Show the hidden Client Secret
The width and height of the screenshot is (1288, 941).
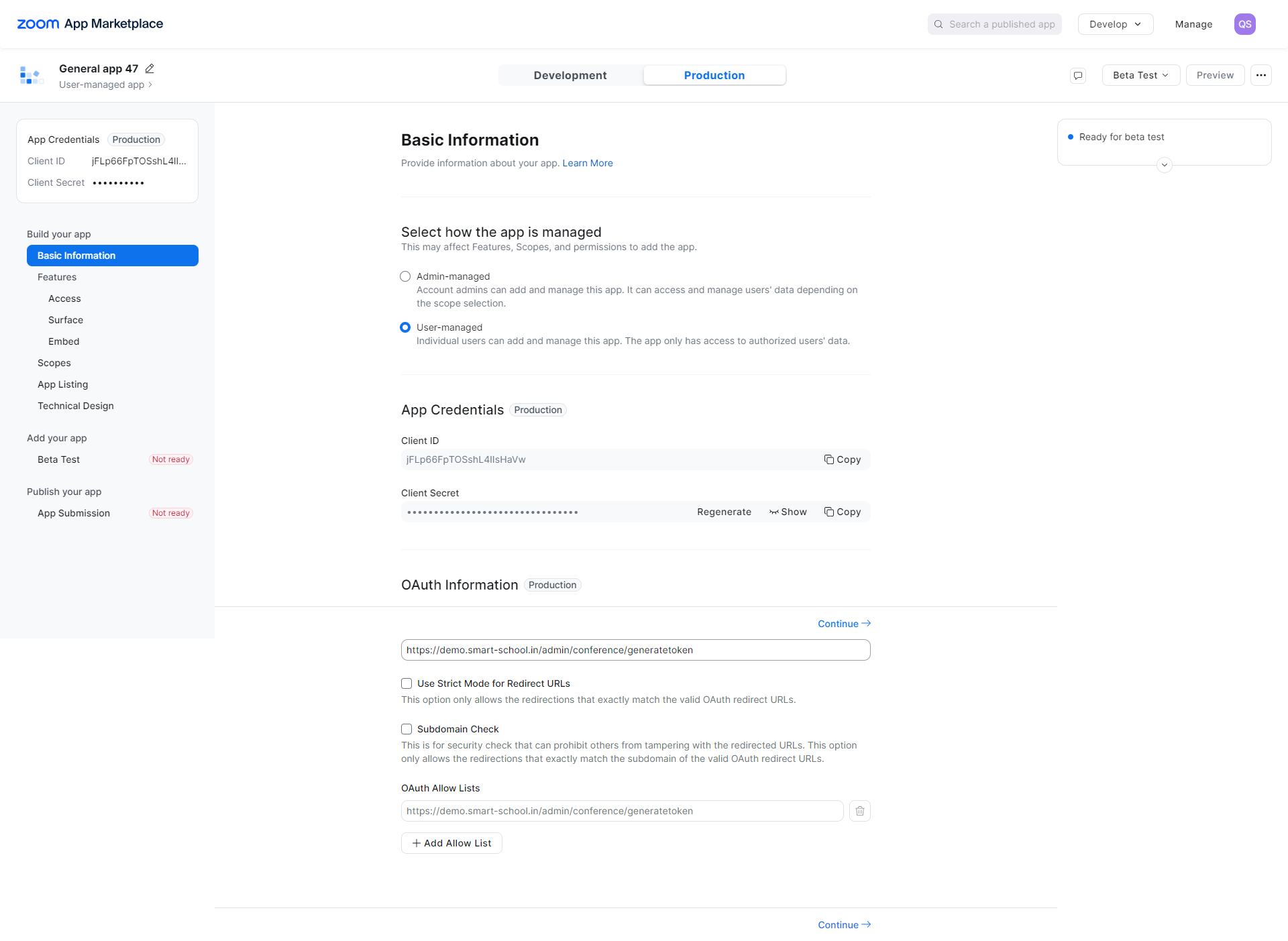[x=788, y=511]
